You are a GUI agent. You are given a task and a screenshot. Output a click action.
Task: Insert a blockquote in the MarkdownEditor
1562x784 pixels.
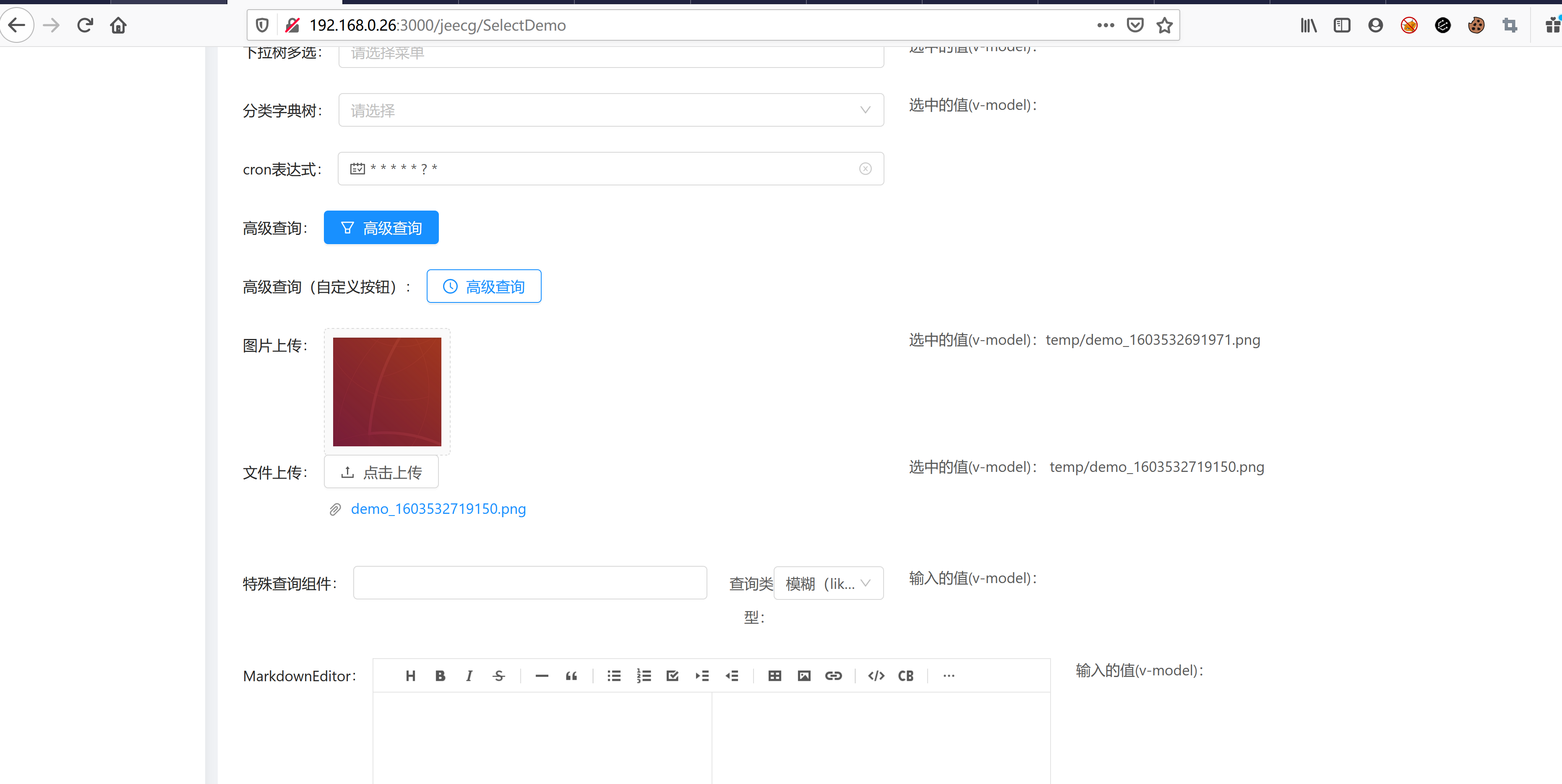click(x=571, y=675)
